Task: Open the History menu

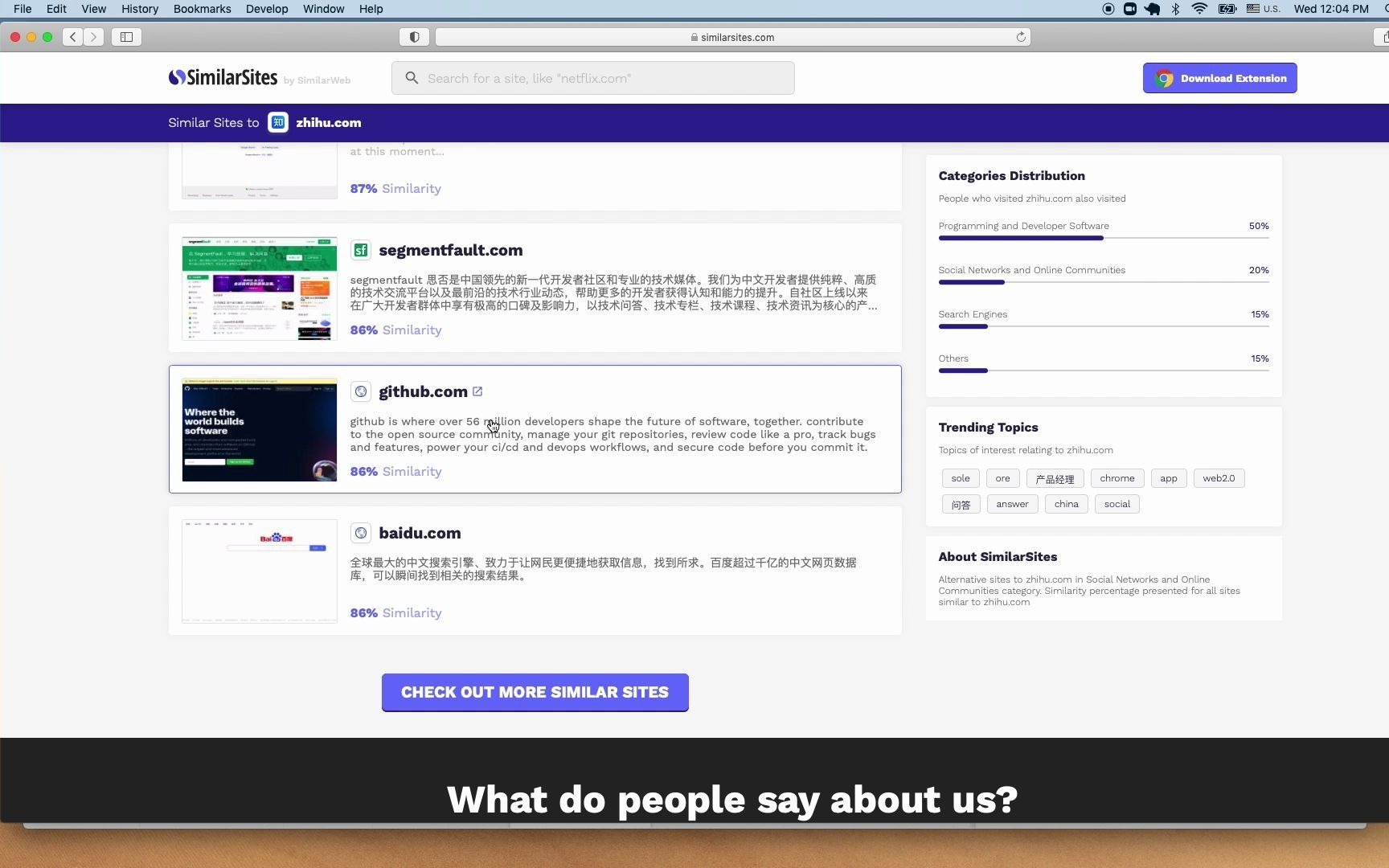Action: click(140, 9)
